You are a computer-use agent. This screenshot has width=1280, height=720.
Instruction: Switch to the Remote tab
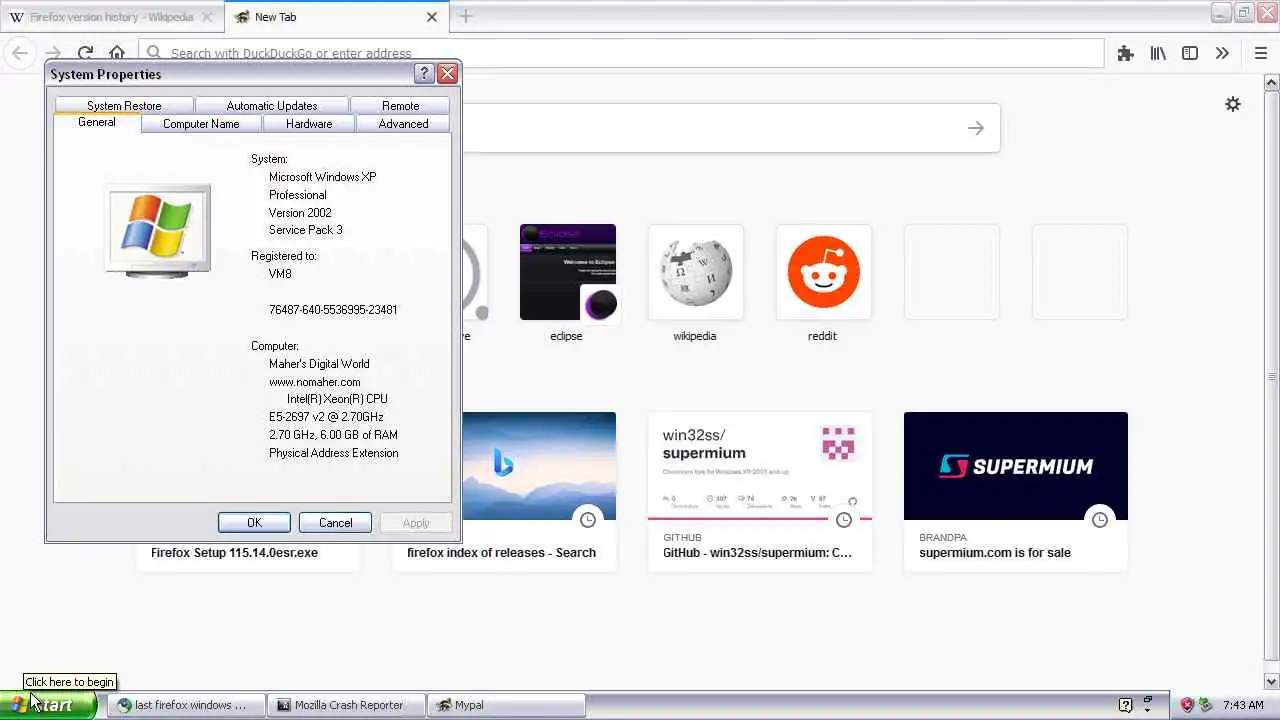[x=400, y=106]
